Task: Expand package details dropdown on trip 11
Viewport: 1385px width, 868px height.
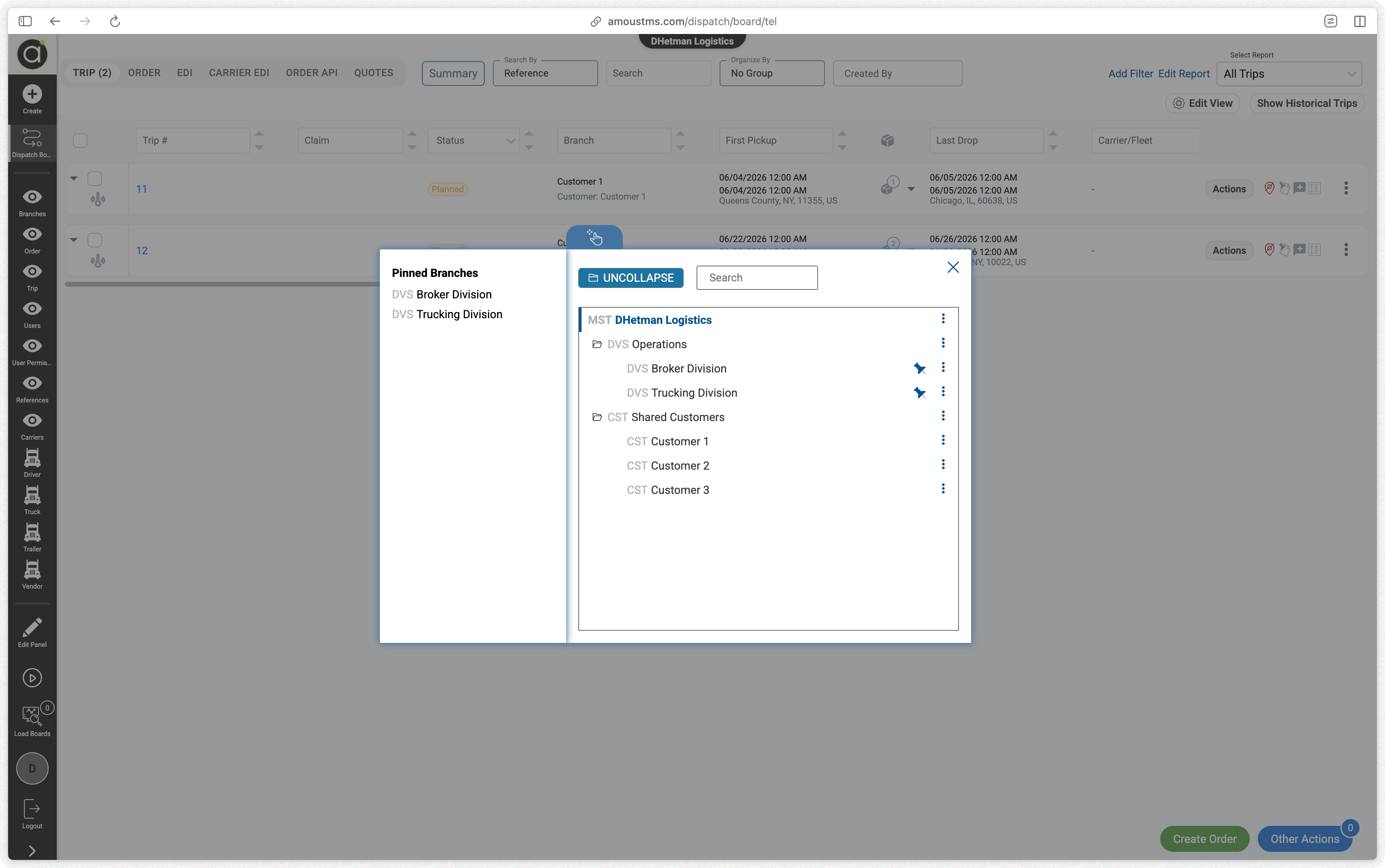Action: pos(911,189)
